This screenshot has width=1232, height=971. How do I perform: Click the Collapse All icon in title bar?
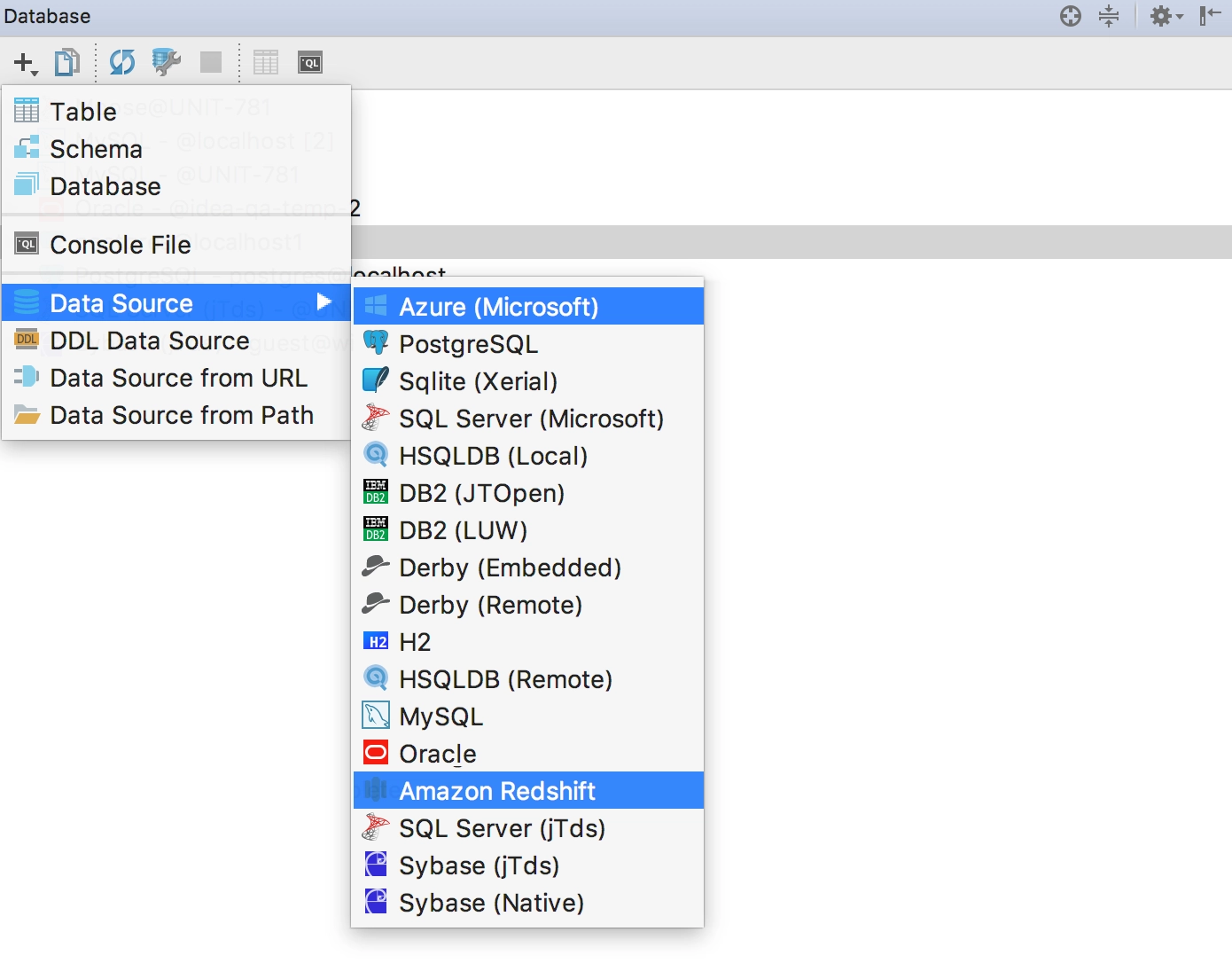click(x=1109, y=16)
